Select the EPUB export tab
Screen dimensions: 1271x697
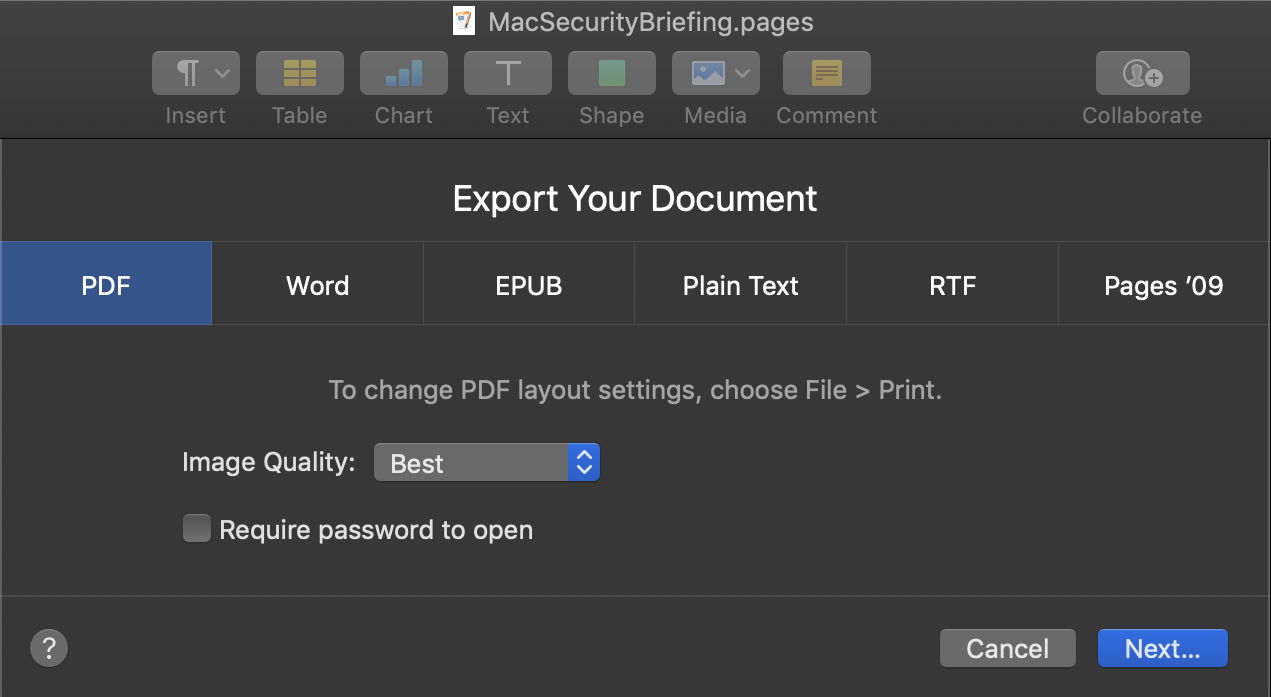tap(529, 285)
